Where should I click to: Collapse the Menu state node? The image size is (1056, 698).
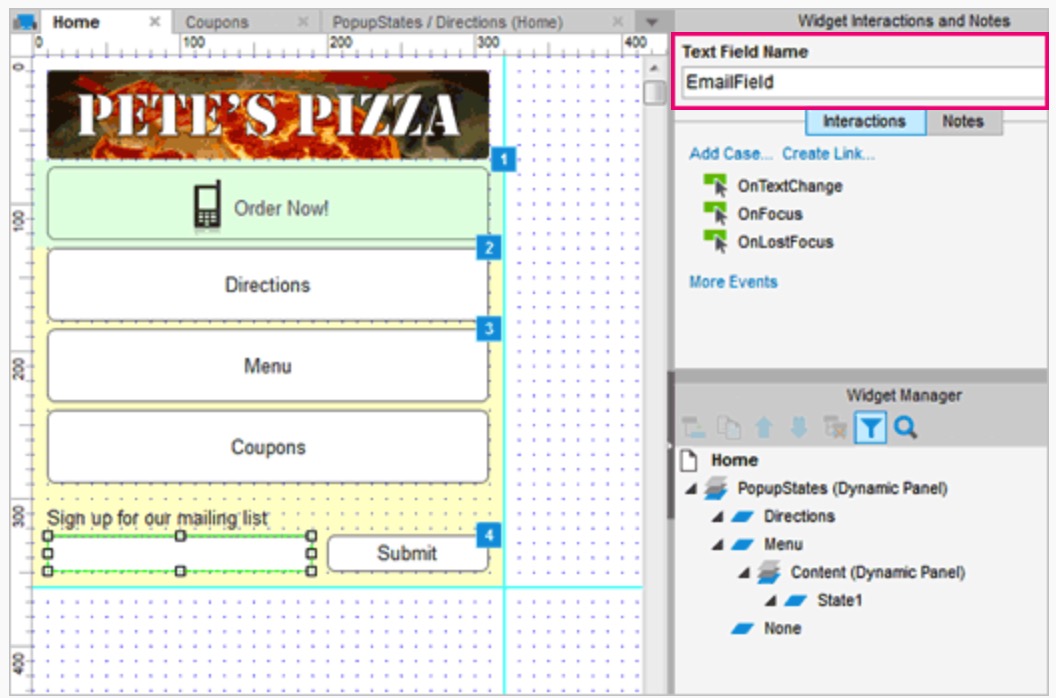[718, 544]
